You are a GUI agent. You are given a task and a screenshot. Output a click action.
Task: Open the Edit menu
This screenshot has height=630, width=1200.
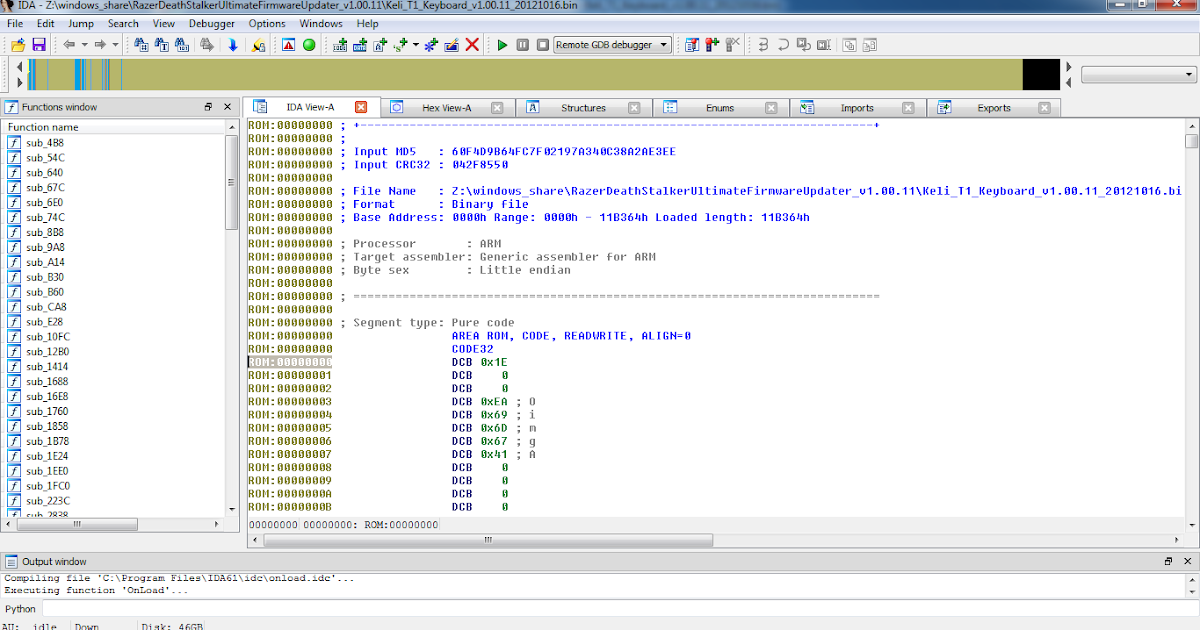pyautogui.click(x=46, y=23)
